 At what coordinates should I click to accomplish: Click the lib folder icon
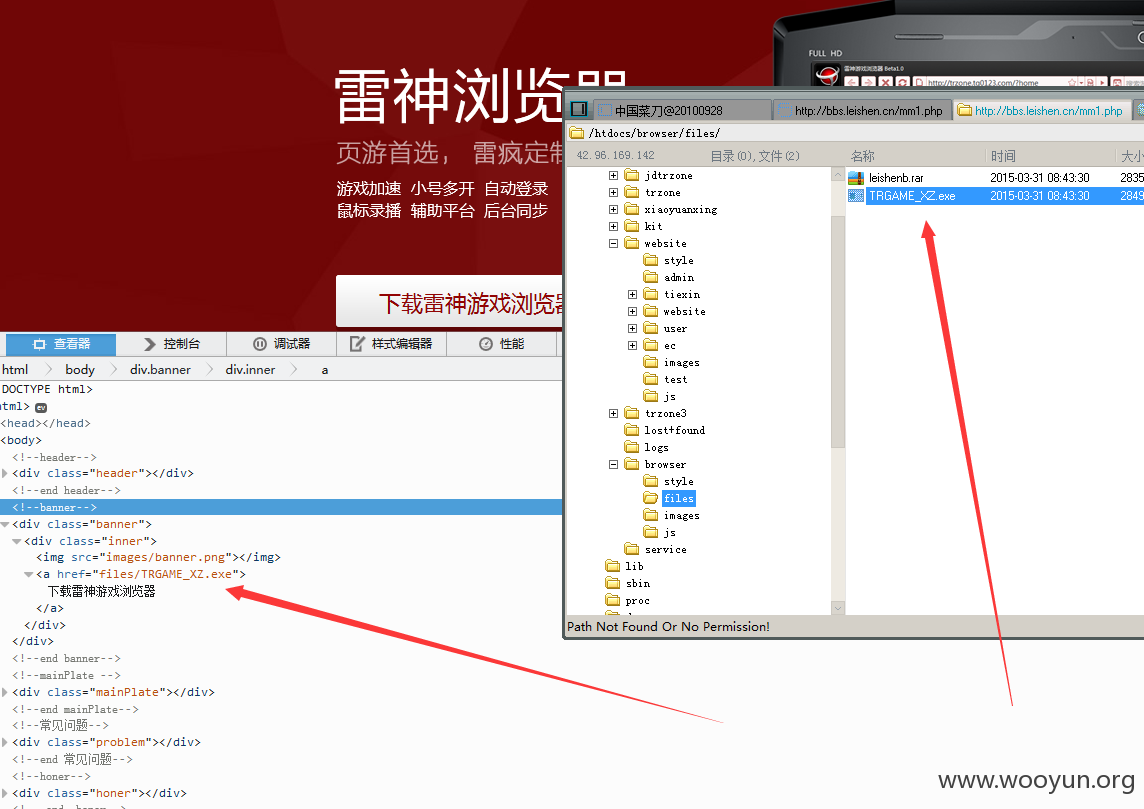click(613, 566)
